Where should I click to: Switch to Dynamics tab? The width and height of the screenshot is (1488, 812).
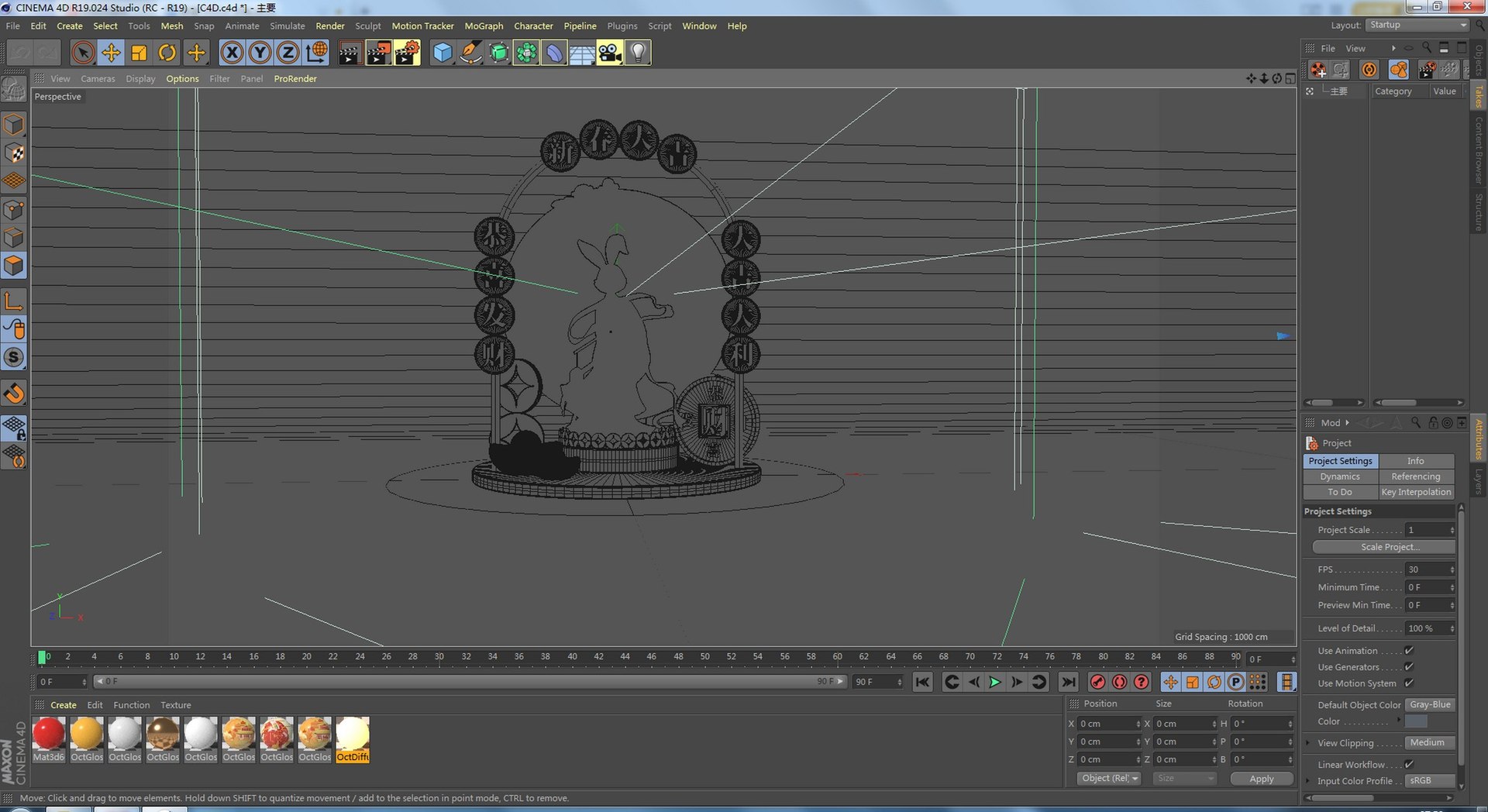(1340, 477)
